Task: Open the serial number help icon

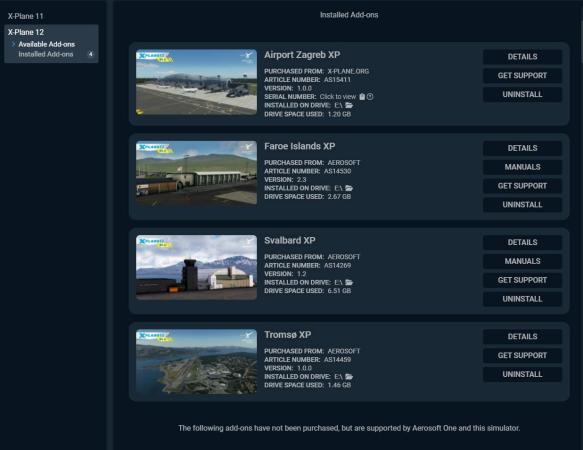Action: [x=370, y=97]
